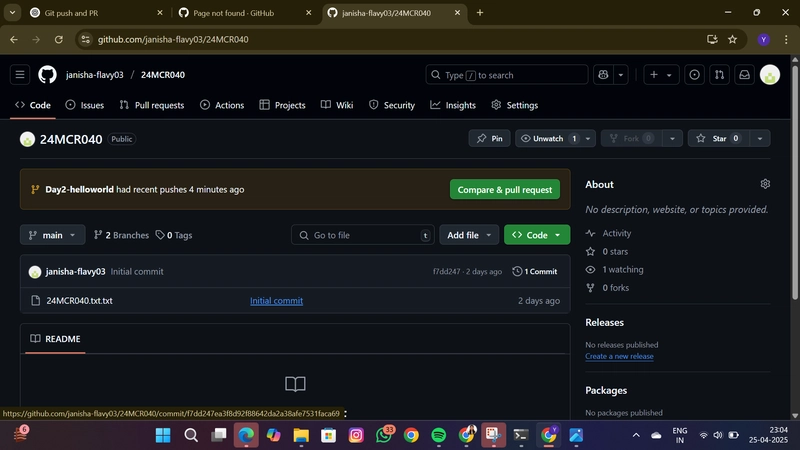Expand the Copilot dropdown arrow
The image size is (800, 450).
621,75
